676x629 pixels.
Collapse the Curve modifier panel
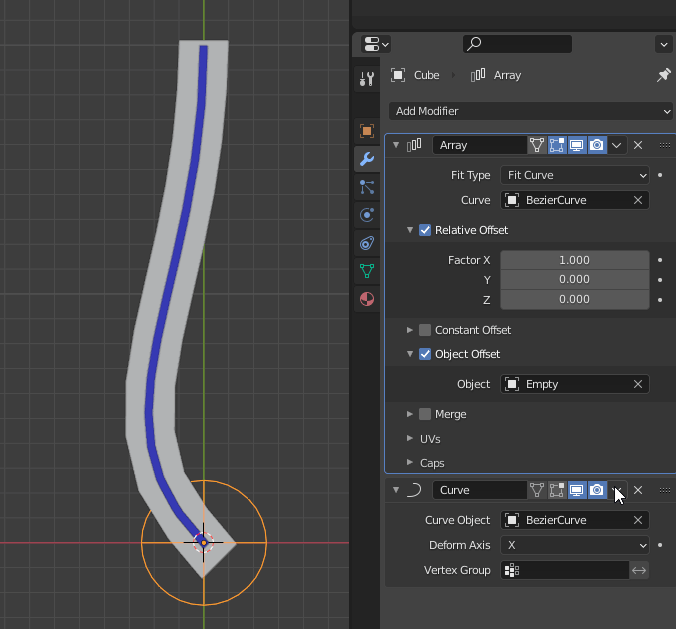click(x=396, y=490)
